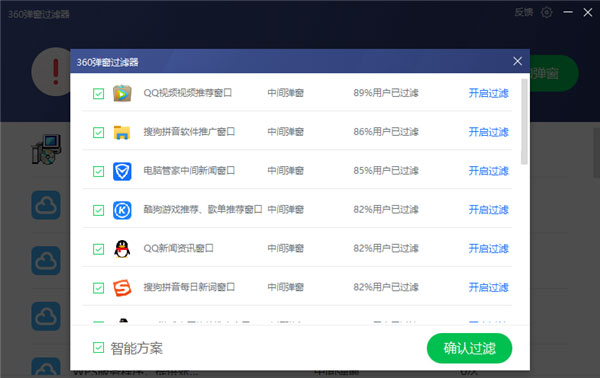
Task: Click the green 确认过滤 button
Action: [470, 348]
